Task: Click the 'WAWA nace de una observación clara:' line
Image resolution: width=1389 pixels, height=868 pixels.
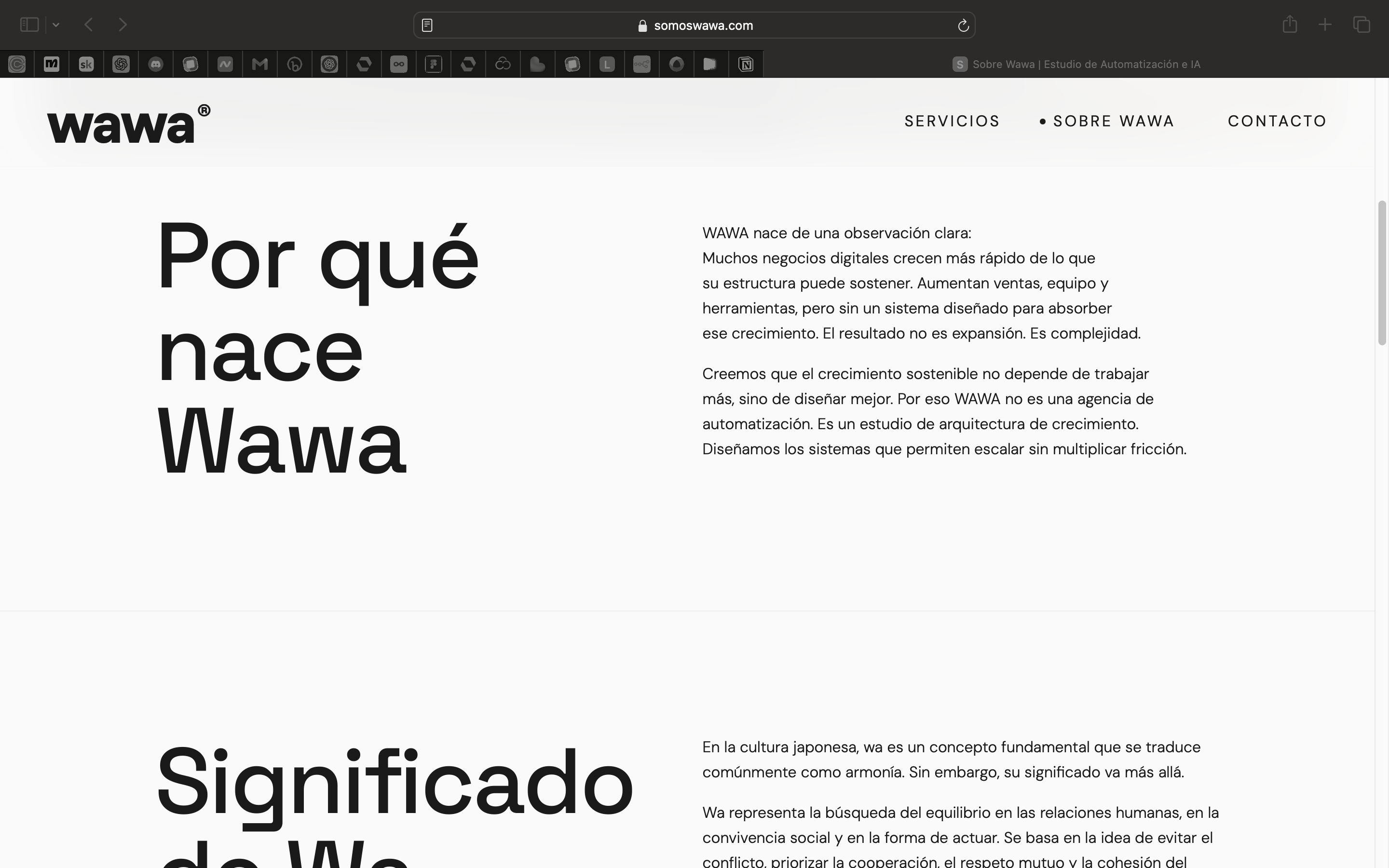Action: (837, 233)
